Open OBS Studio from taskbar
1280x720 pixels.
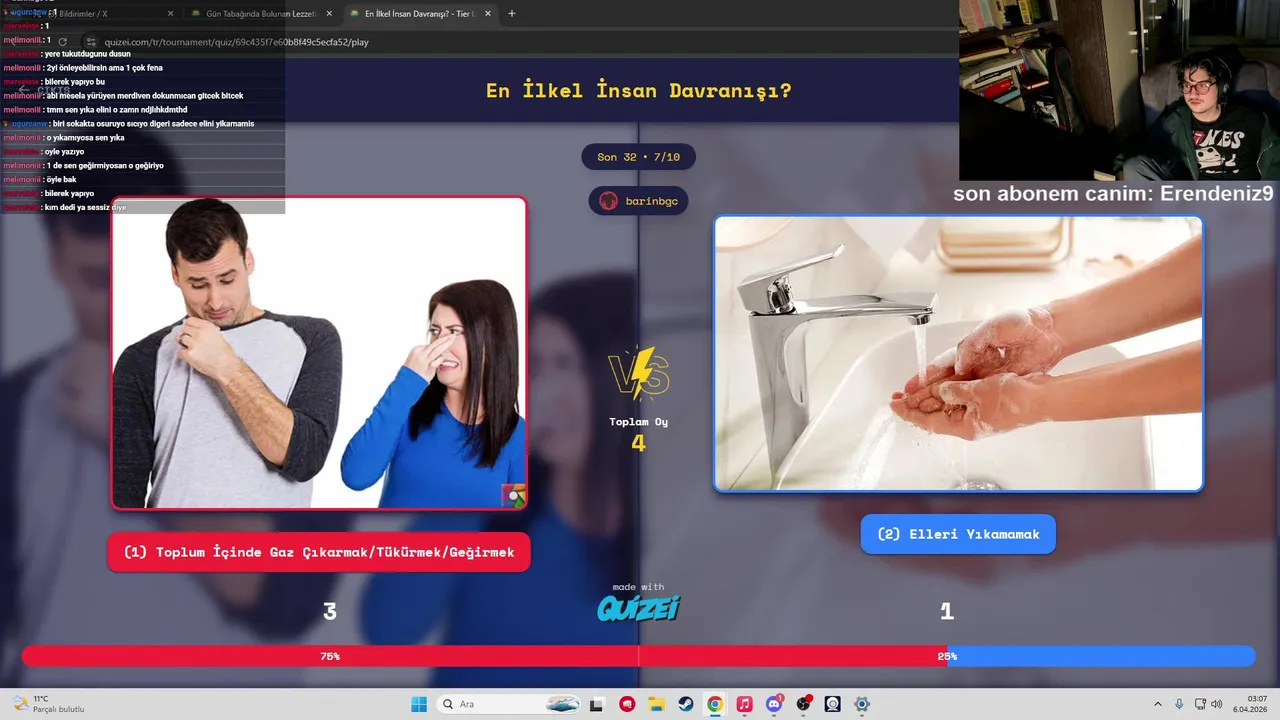[x=803, y=704]
